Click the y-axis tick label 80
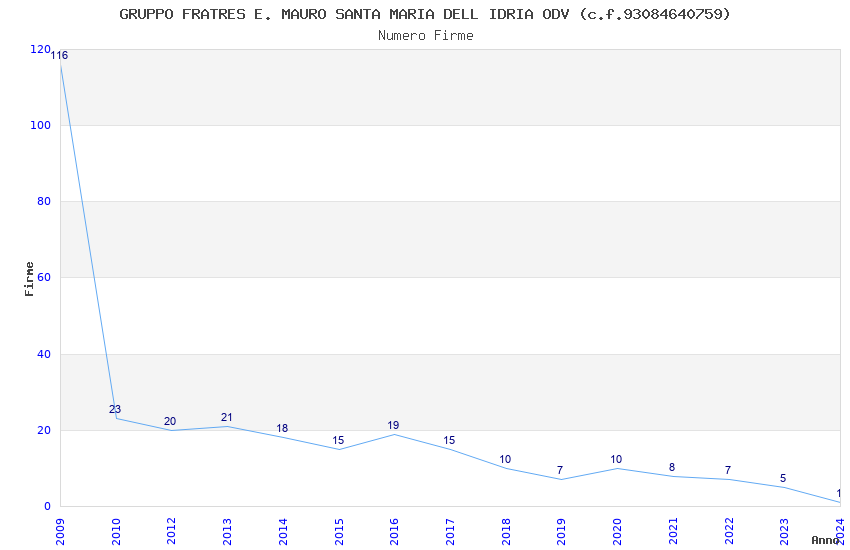The image size is (850, 550). pyautogui.click(x=44, y=202)
